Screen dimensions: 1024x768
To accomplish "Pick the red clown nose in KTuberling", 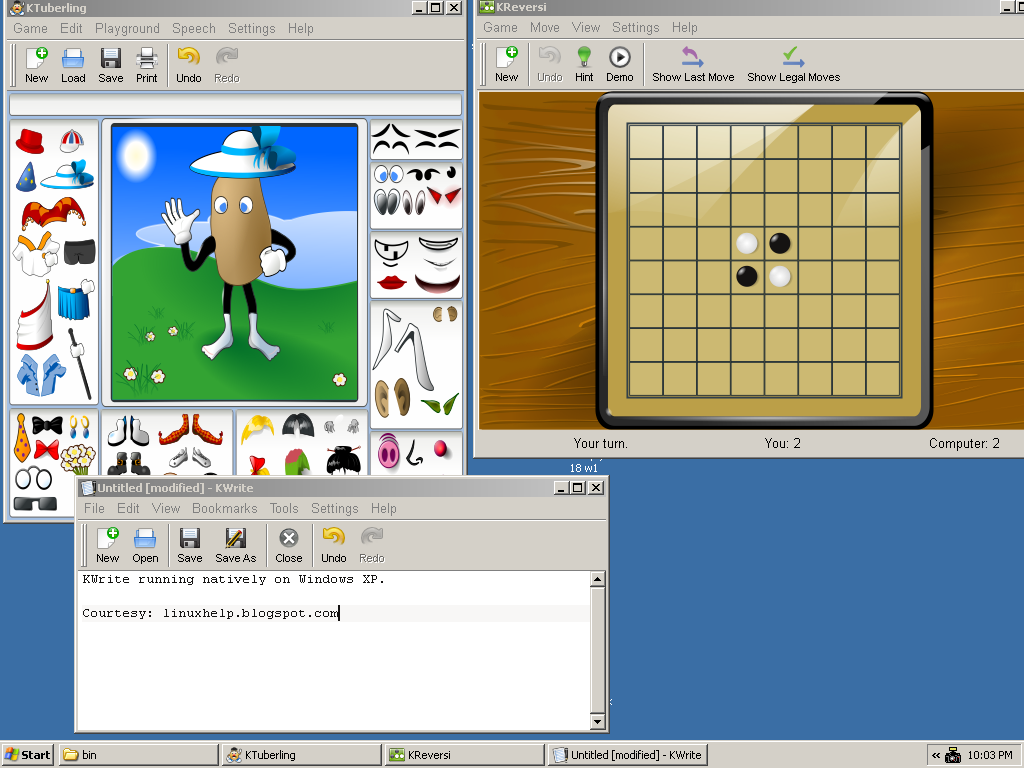I will pos(441,449).
